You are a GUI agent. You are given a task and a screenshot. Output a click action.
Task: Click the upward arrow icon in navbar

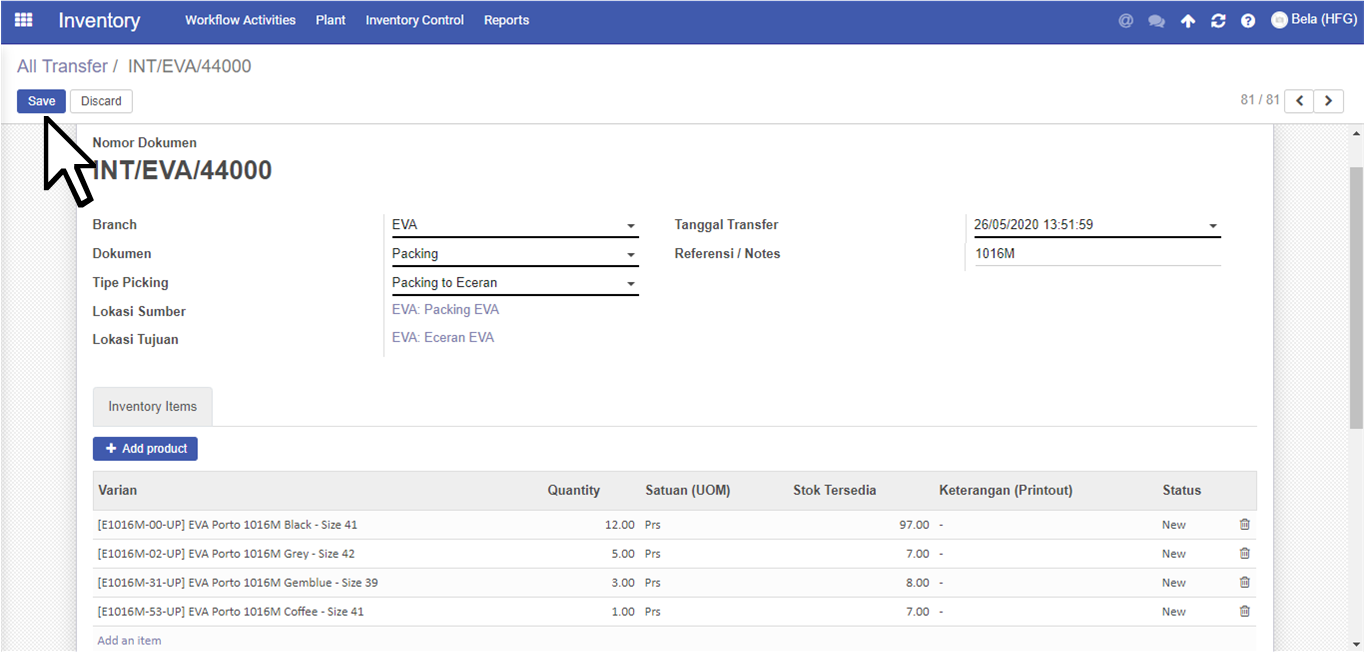click(1188, 20)
